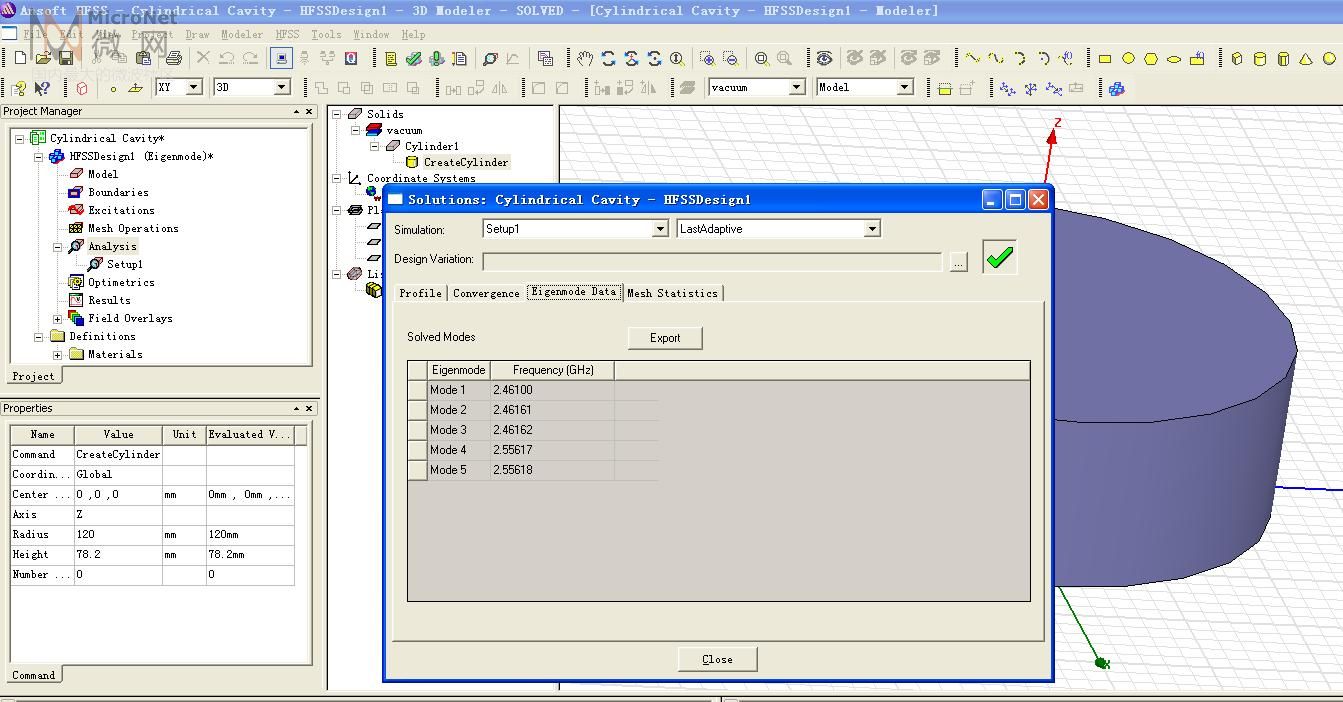The image size is (1343, 702).
Task: Open the vacuum material dropdown
Action: pyautogui.click(x=797, y=87)
